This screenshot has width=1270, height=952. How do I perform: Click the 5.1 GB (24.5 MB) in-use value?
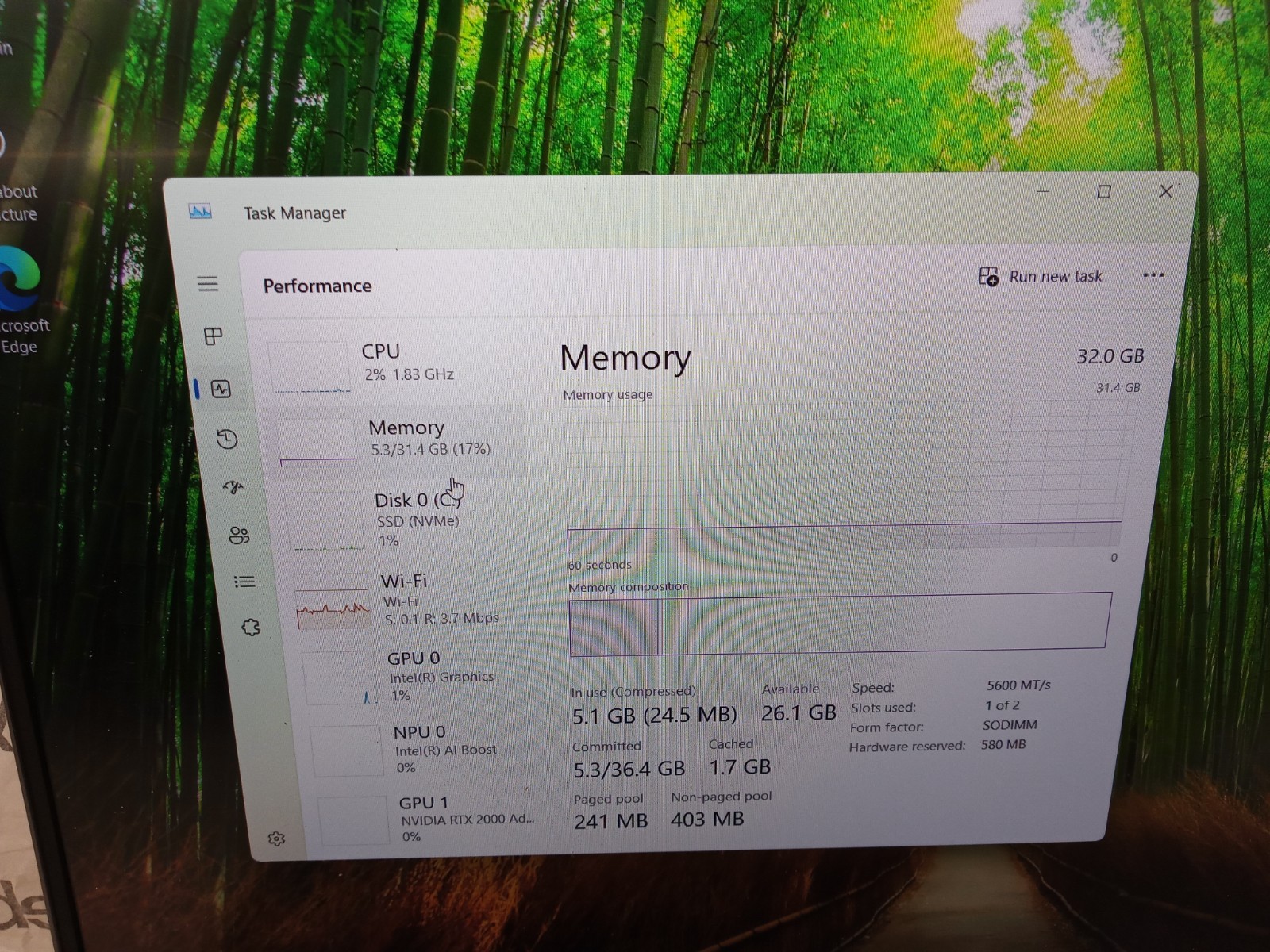click(654, 715)
